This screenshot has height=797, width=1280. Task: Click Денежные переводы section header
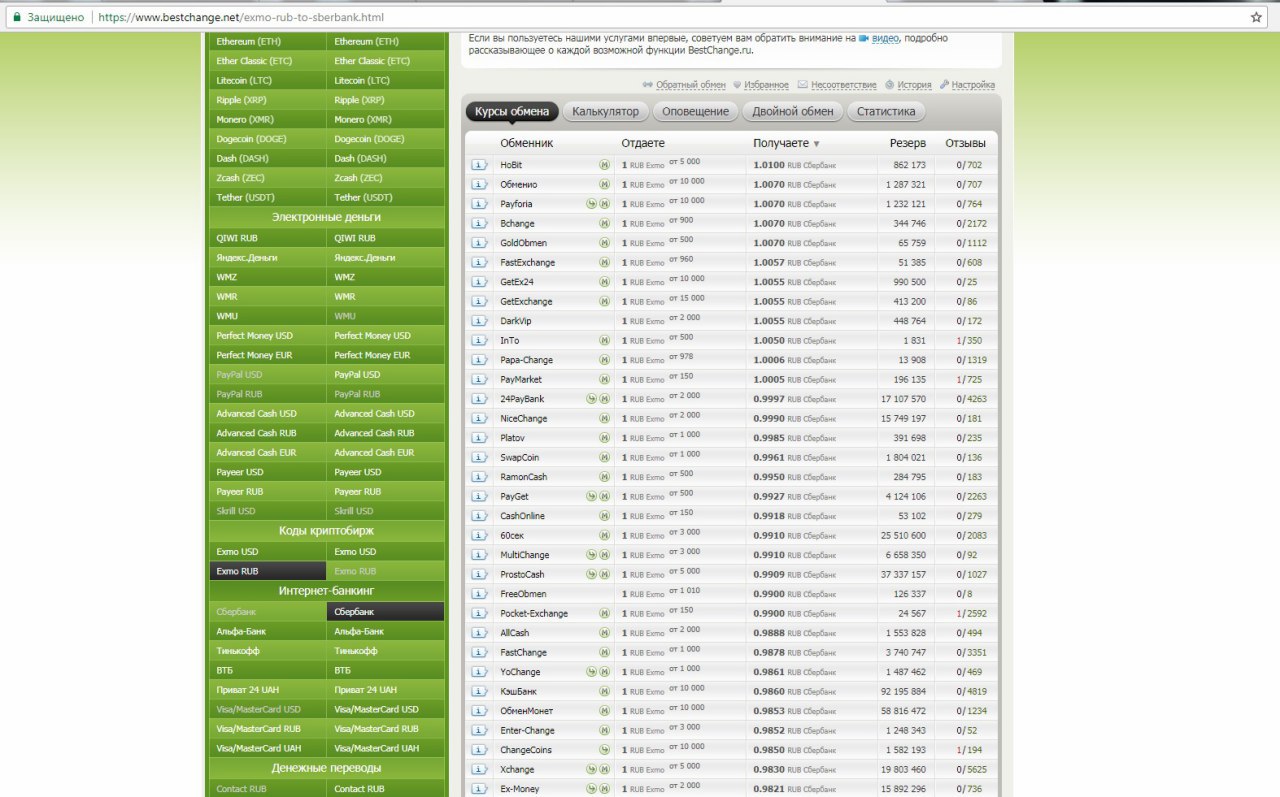click(327, 768)
